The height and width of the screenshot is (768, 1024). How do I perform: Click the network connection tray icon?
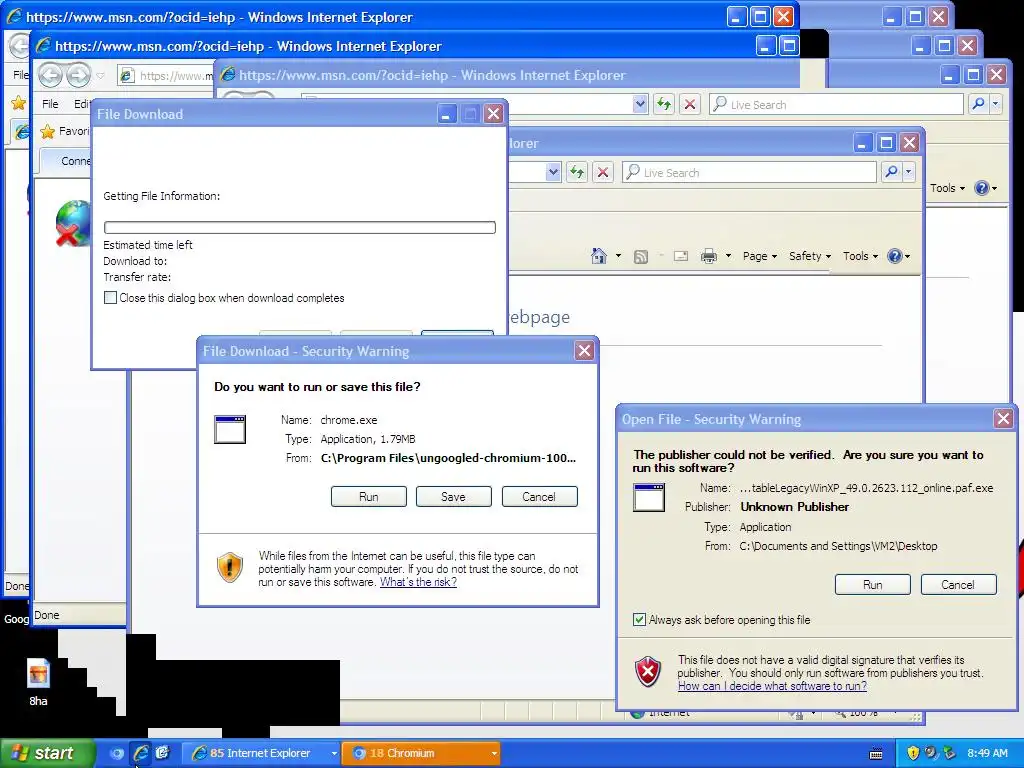point(950,753)
